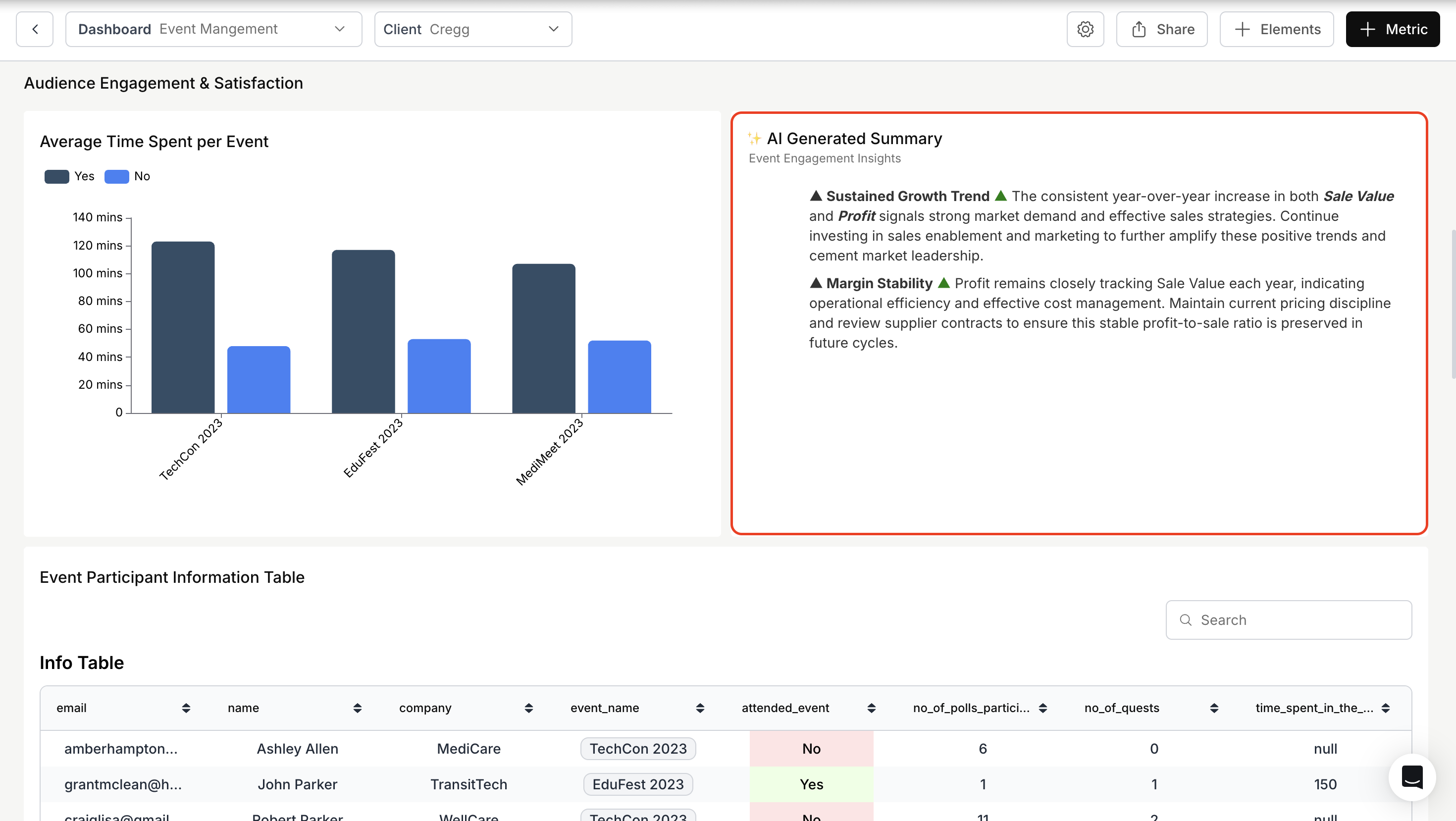Click the share export icon
This screenshot has height=821, width=1456.
pos(1139,29)
